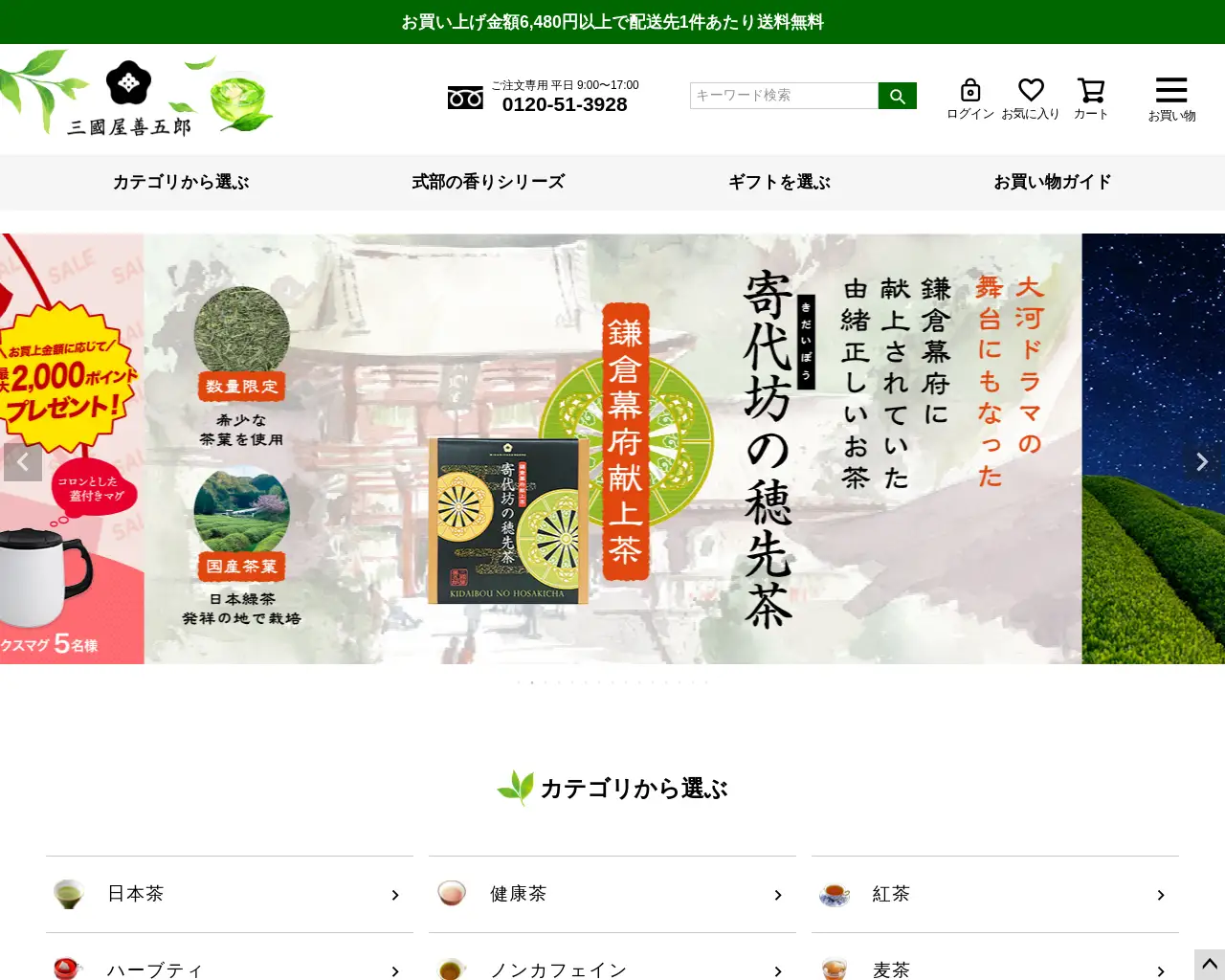Expand the 紅茶 category chevron

[x=1160, y=896]
